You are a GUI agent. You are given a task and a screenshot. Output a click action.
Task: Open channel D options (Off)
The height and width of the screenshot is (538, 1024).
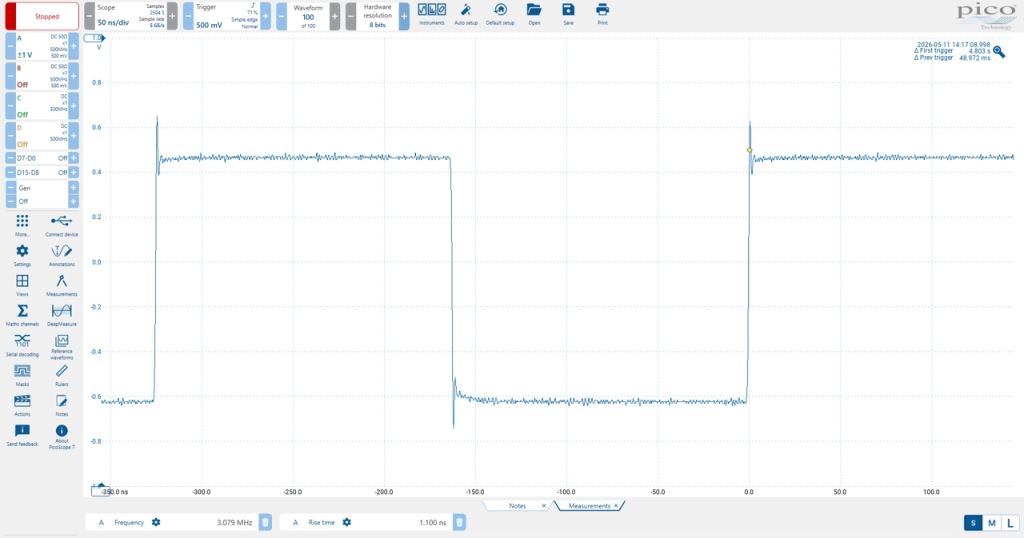tap(42, 136)
